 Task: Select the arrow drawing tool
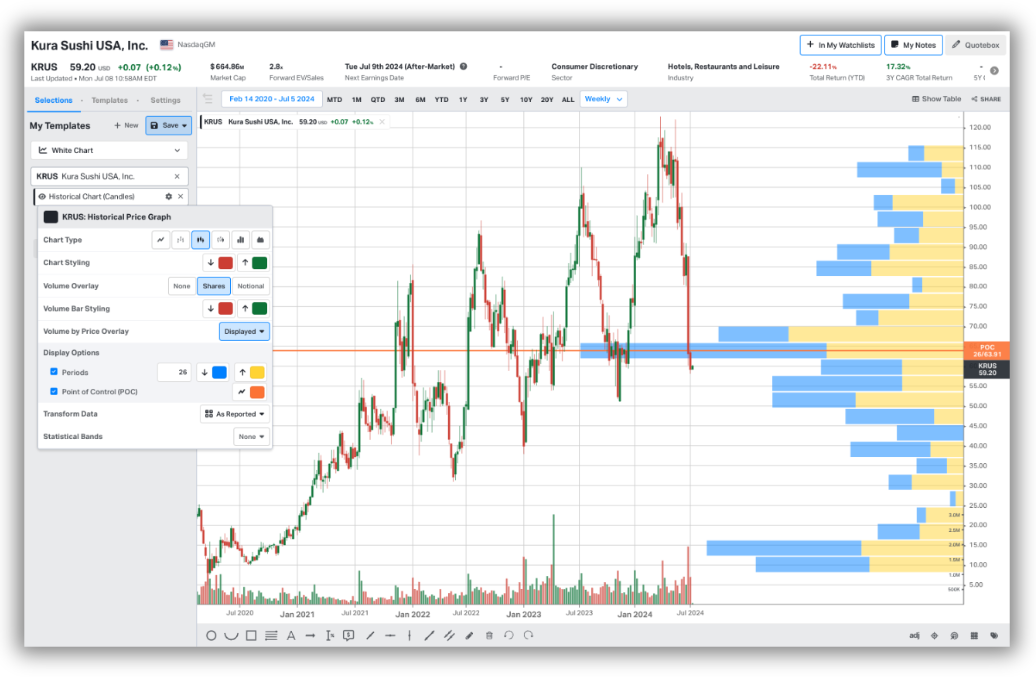[310, 635]
